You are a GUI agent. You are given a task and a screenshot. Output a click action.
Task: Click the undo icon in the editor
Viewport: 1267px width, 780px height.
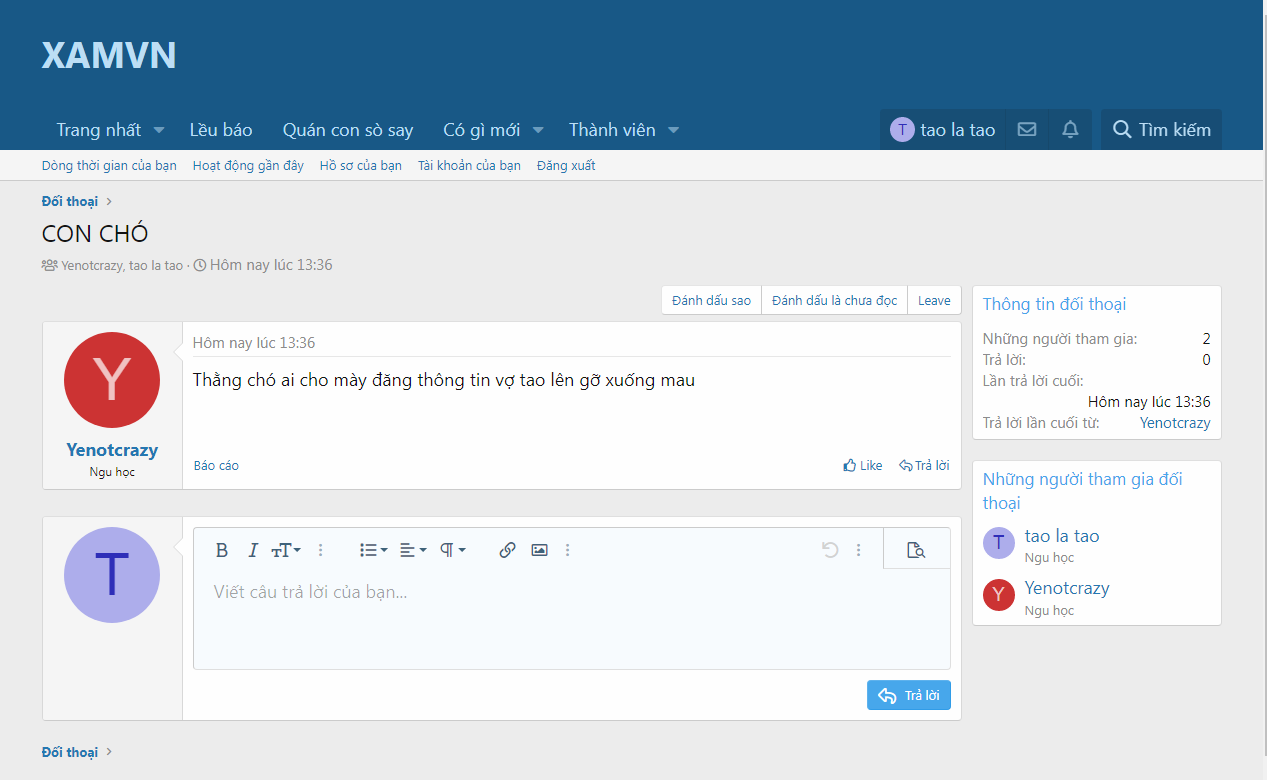point(829,550)
